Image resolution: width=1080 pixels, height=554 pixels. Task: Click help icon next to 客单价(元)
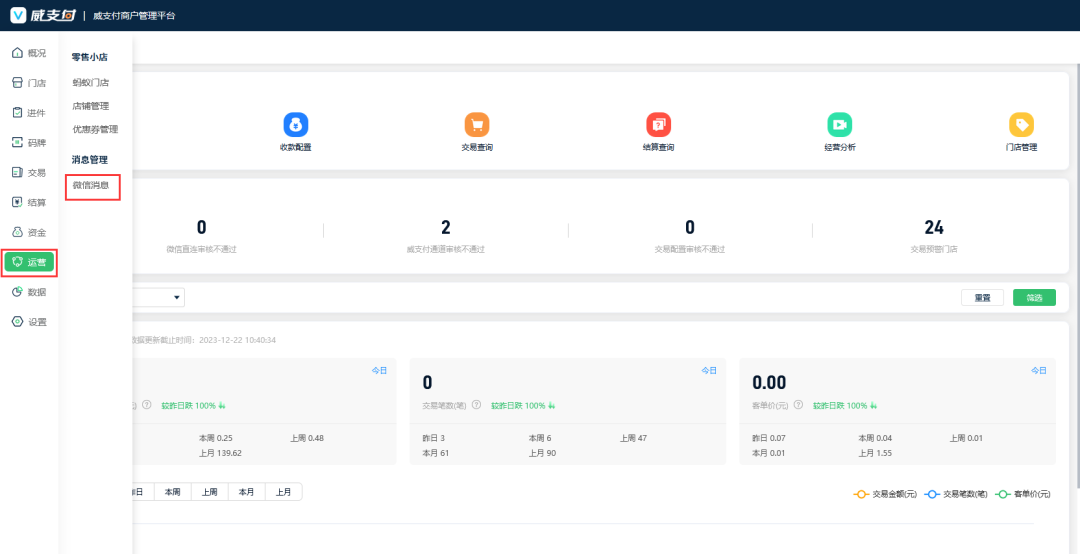coord(801,406)
